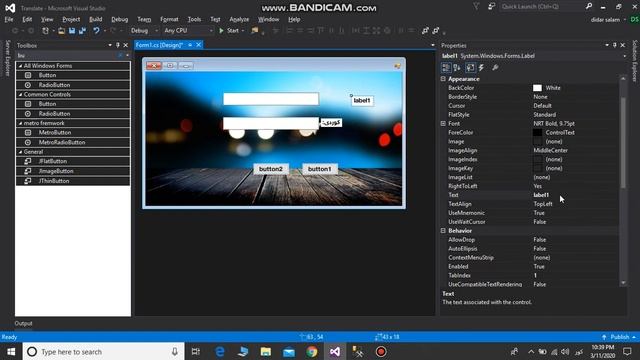Screen dimensions: 640x360
Task: Click the New Project toolbar icon
Action: pos(45,31)
